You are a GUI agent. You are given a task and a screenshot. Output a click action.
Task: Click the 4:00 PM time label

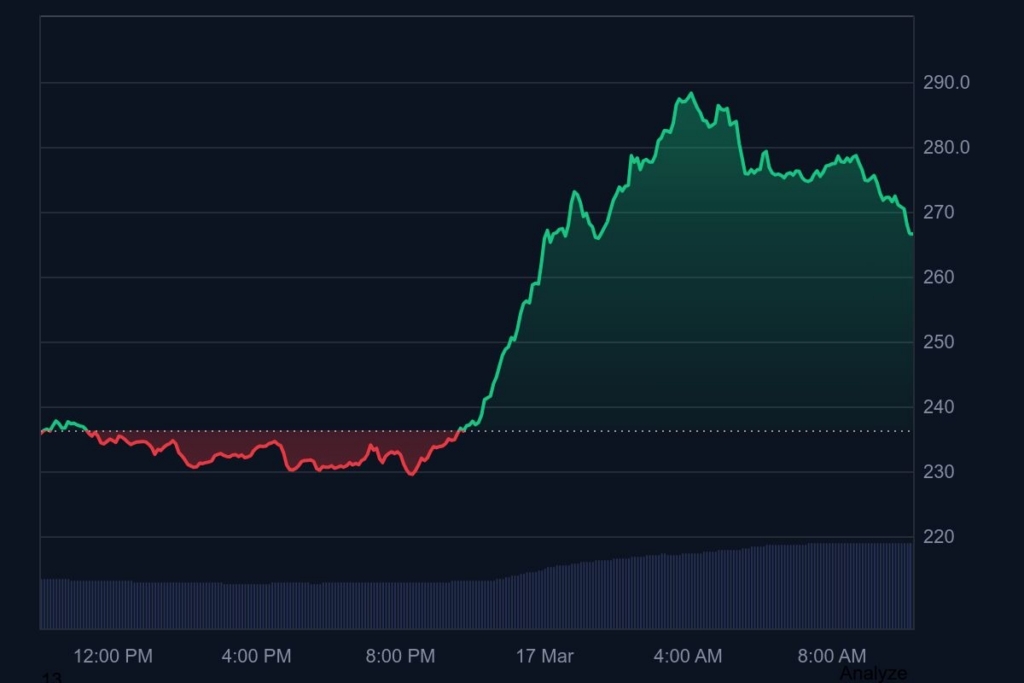click(x=255, y=656)
